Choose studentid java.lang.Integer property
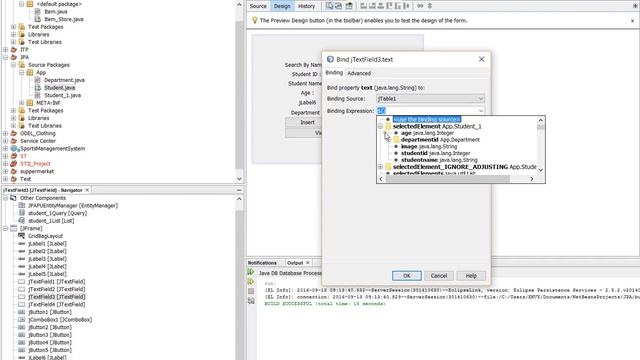 pos(436,153)
